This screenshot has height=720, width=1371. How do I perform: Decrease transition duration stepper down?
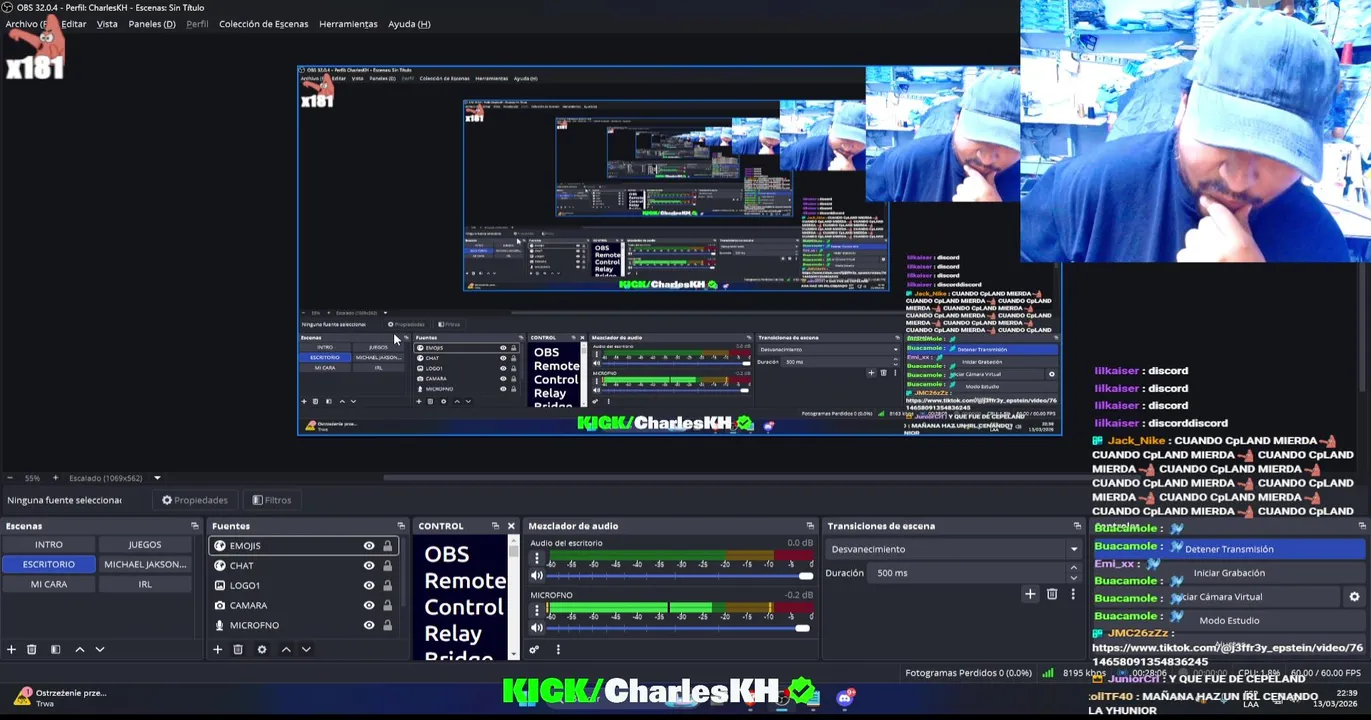point(1074,578)
